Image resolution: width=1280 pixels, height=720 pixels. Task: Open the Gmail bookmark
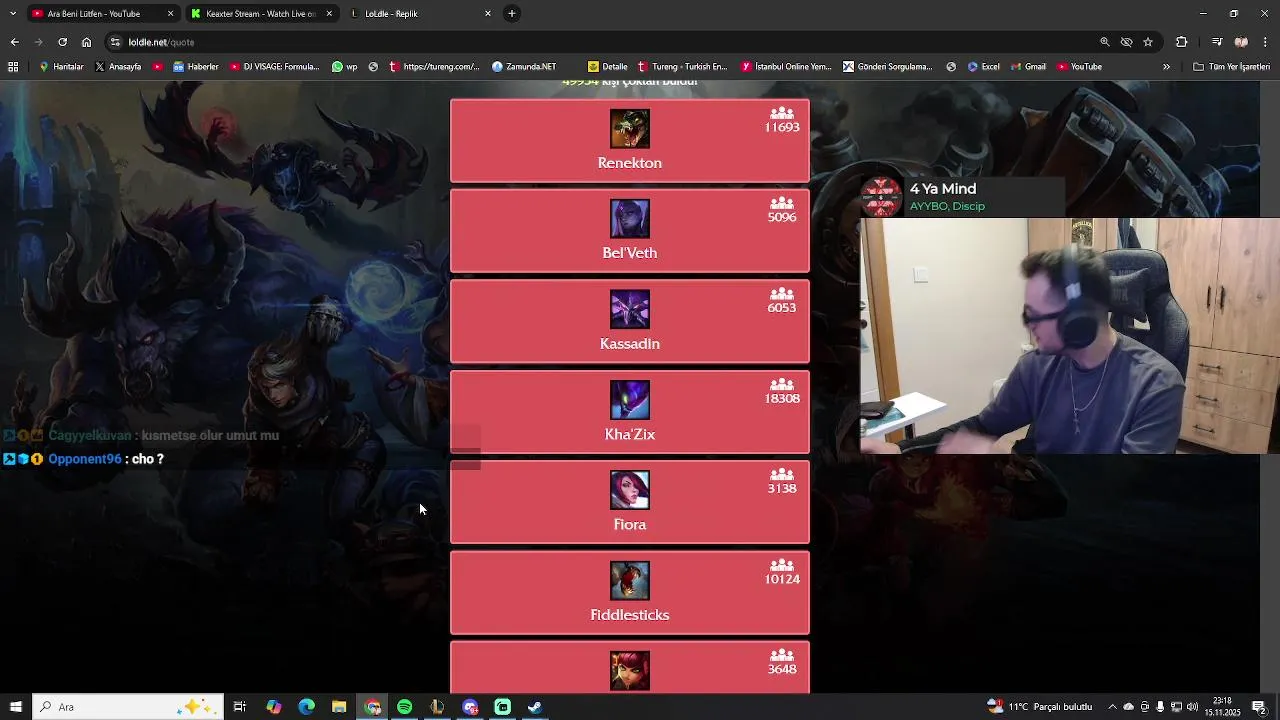click(x=1028, y=67)
